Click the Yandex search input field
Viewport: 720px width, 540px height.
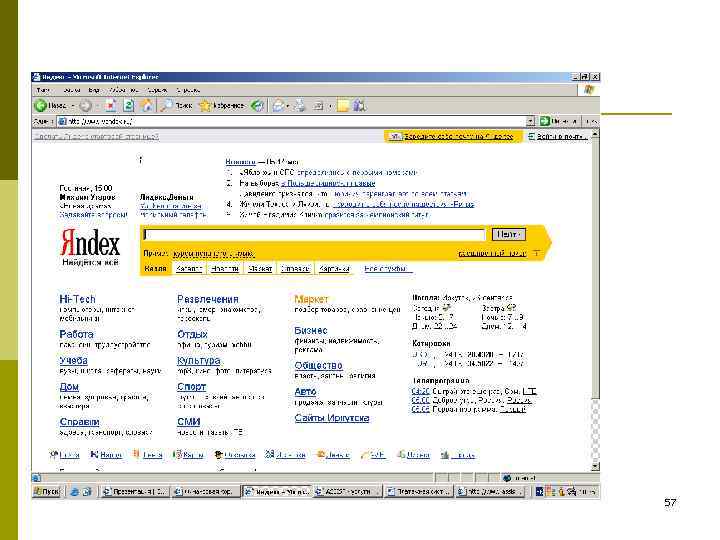(x=314, y=235)
